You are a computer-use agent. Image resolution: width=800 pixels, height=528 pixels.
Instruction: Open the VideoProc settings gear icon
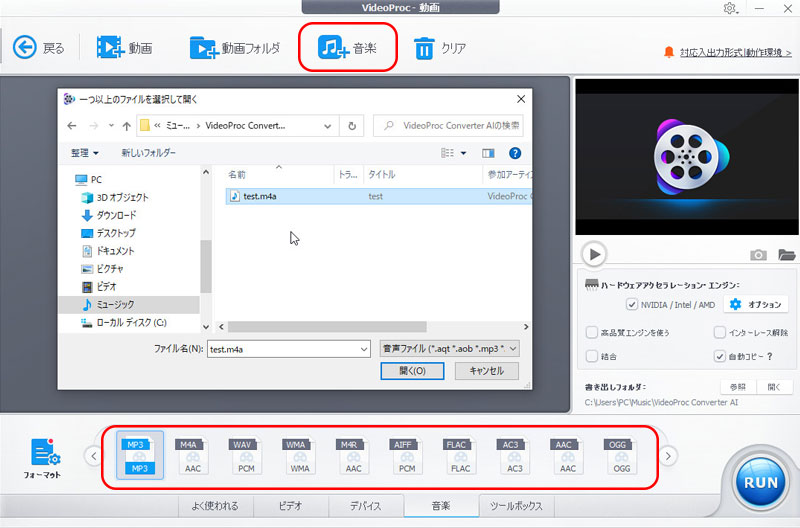point(730,8)
